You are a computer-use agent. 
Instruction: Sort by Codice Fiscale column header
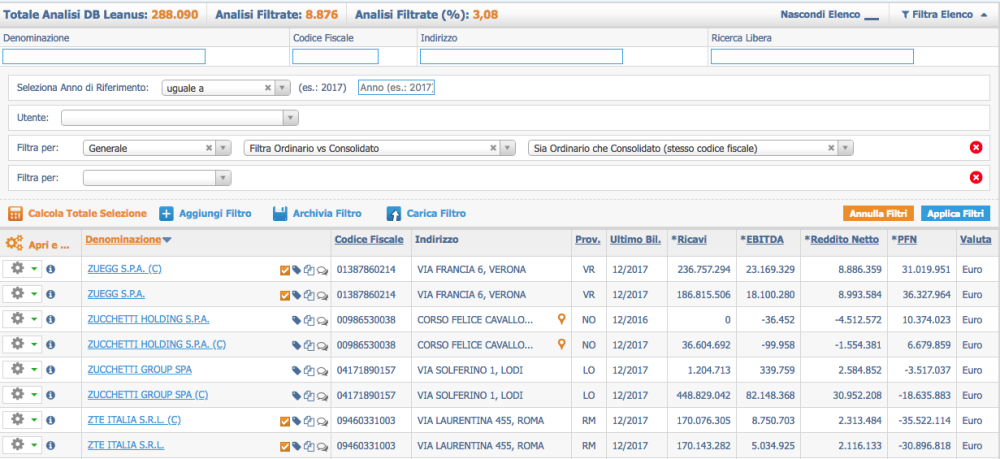pyautogui.click(x=369, y=240)
